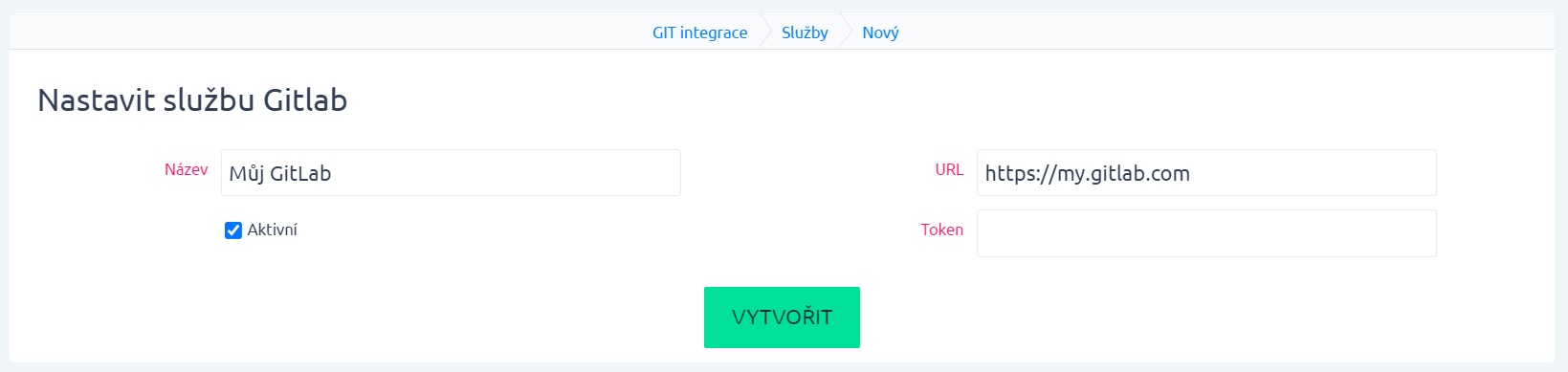Click the word Můj in the name field
1568x372 pixels.
[x=247, y=174]
